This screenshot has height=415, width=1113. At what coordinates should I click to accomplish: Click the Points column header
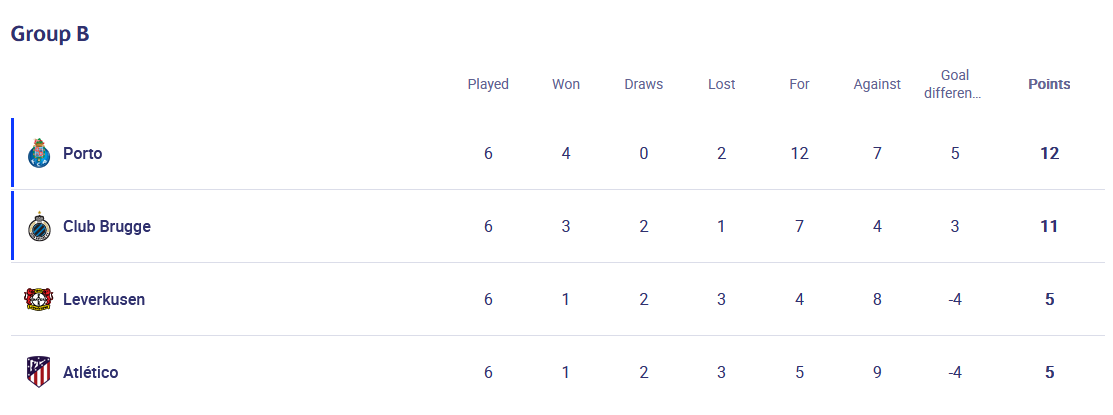[1049, 84]
